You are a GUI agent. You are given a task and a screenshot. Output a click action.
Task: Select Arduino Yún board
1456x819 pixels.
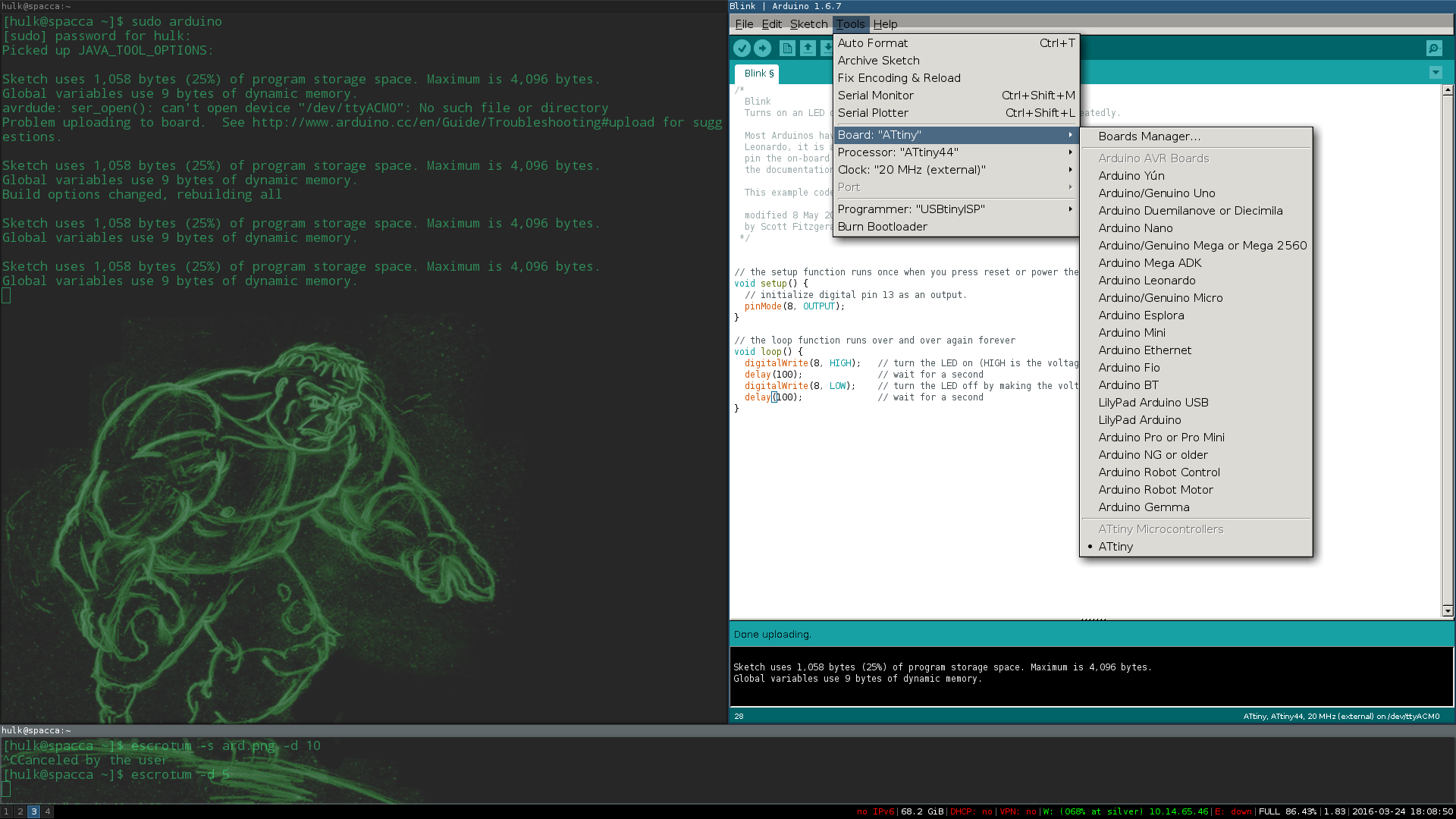coord(1196,176)
